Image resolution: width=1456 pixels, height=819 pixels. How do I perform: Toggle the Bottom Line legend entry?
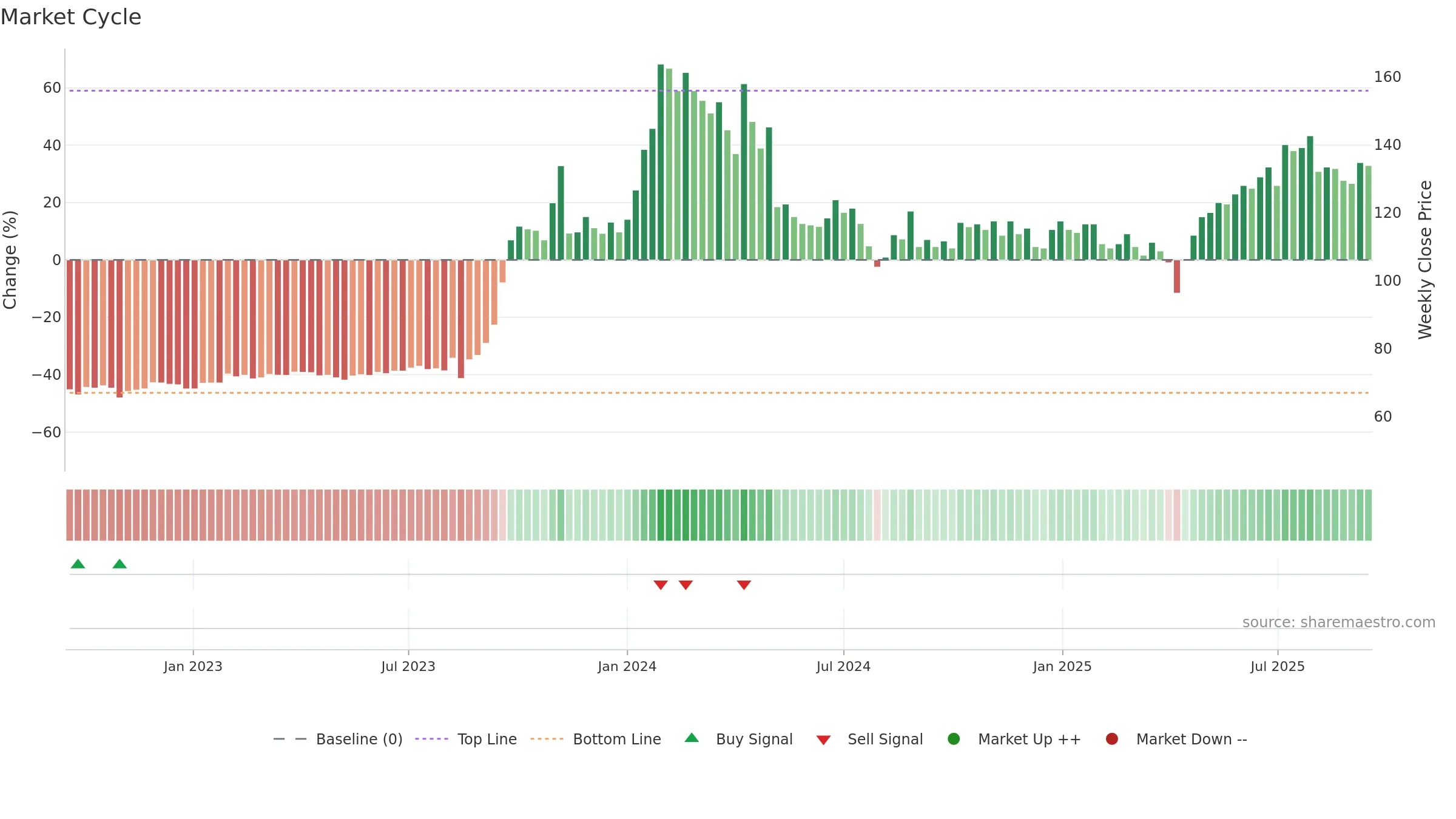(617, 739)
